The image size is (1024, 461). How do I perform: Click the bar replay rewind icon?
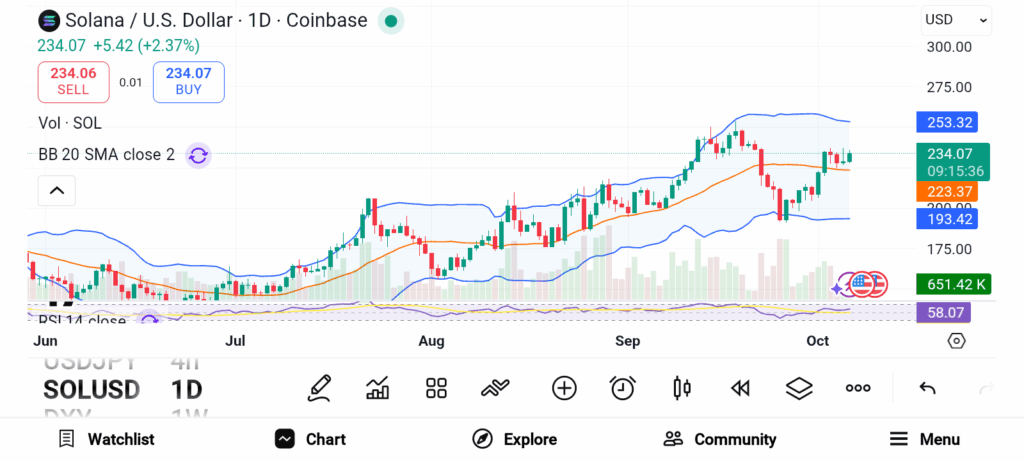click(740, 388)
